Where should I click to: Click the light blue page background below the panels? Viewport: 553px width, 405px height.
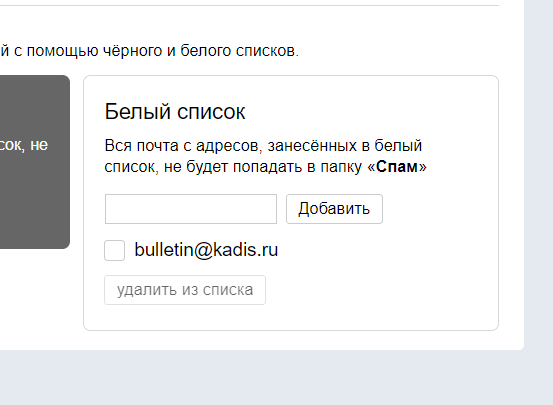[276, 377]
